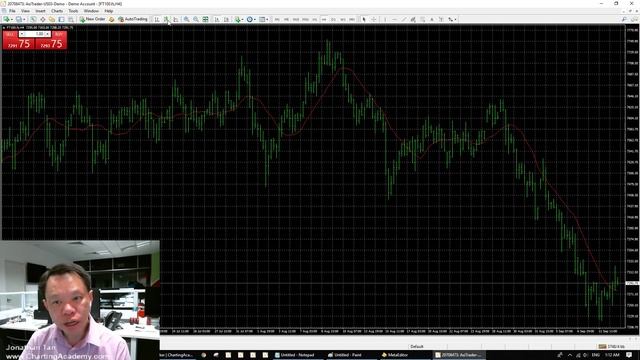Select the H1 timeframe
The image size is (640, 360).
315,19
